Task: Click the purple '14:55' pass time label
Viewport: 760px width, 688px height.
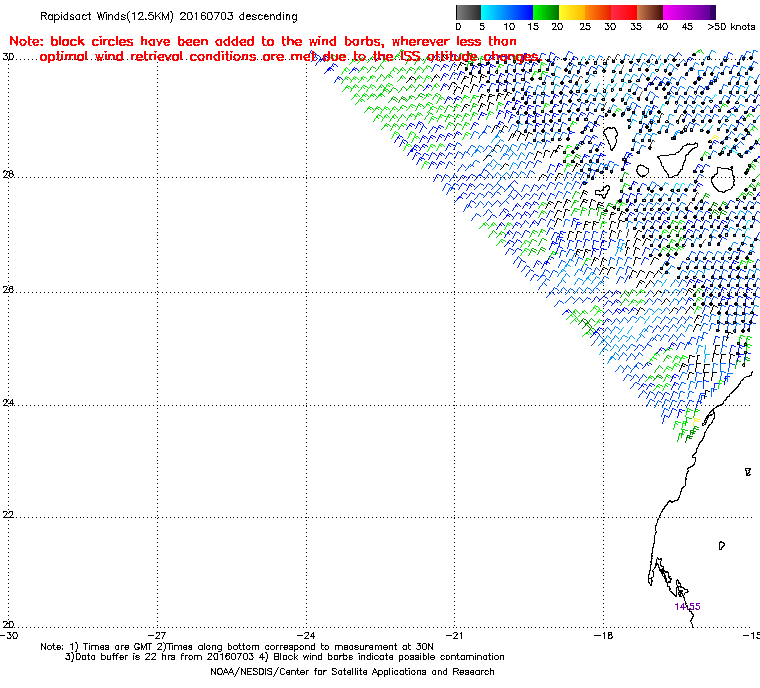Action: (x=687, y=607)
